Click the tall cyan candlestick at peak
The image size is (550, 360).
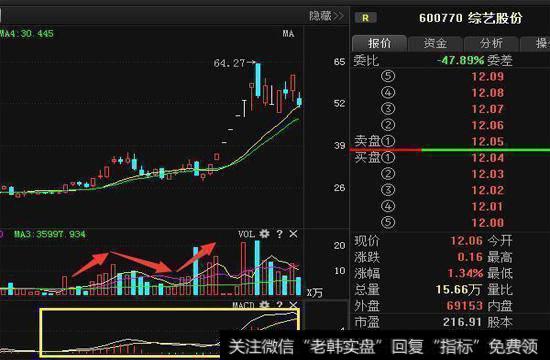coord(258,80)
